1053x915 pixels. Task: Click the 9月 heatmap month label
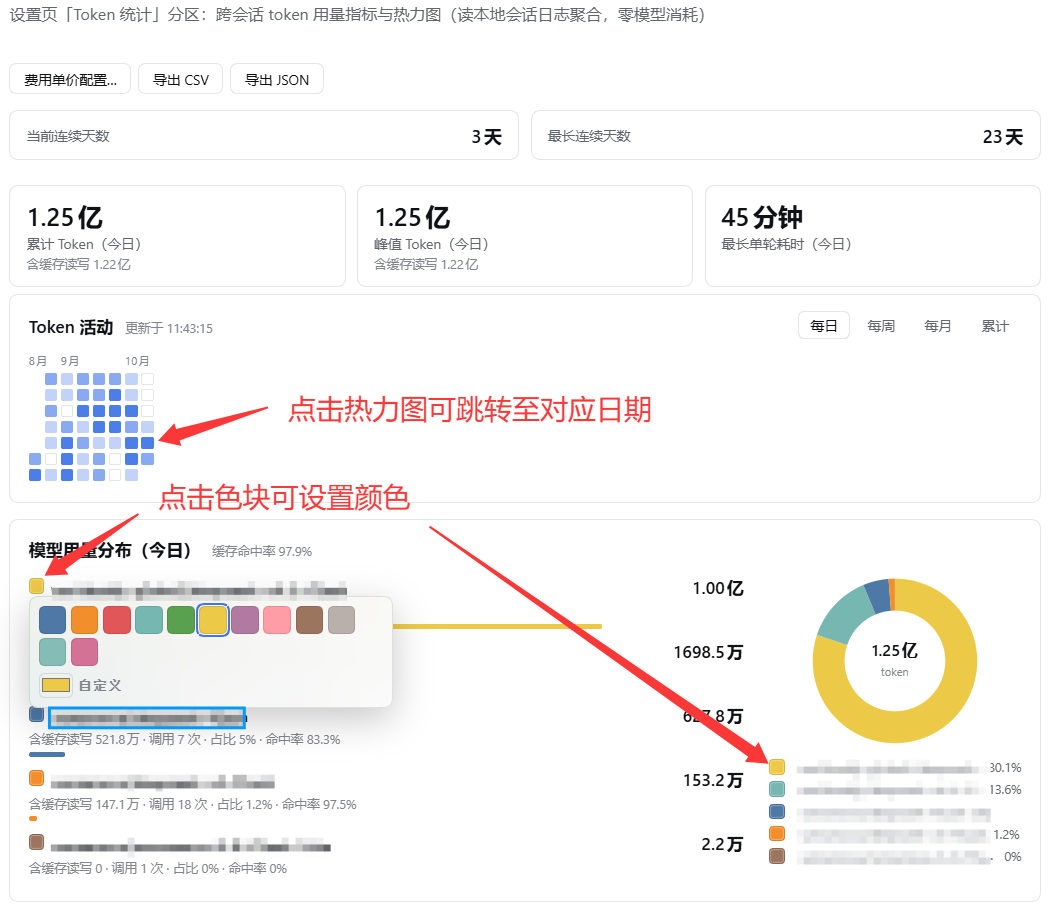click(69, 361)
